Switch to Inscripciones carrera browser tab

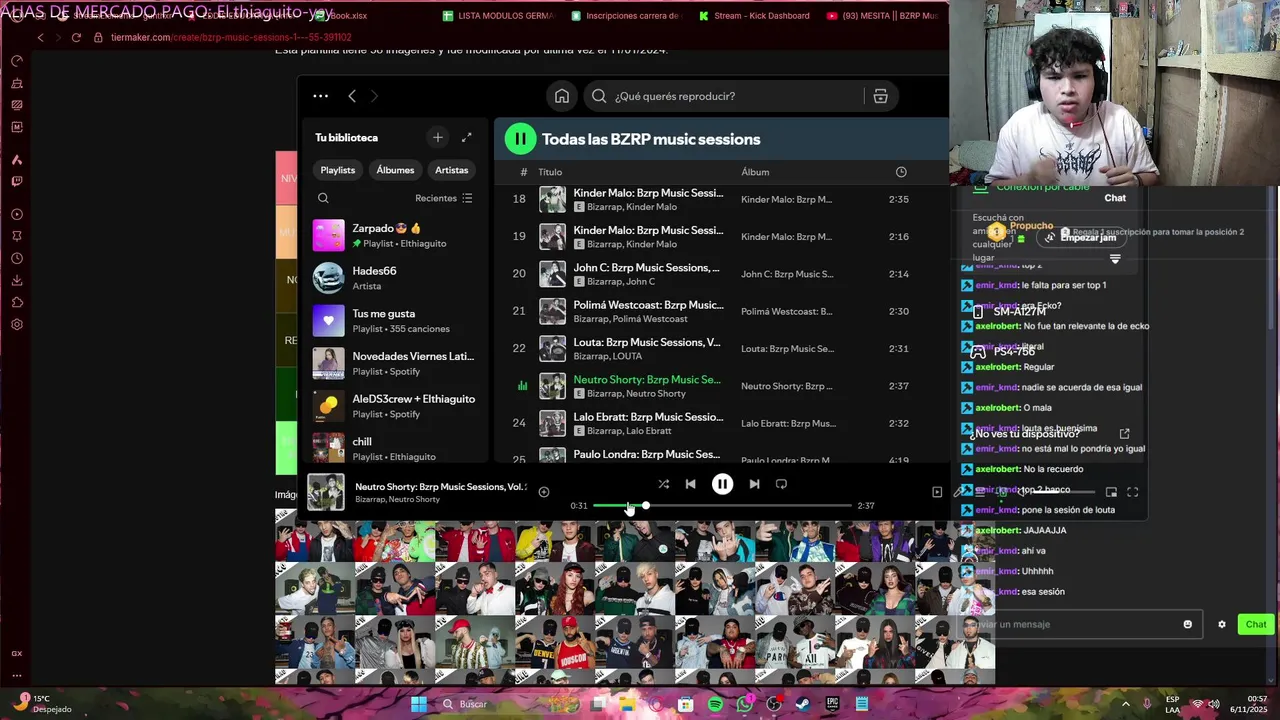pos(626,16)
